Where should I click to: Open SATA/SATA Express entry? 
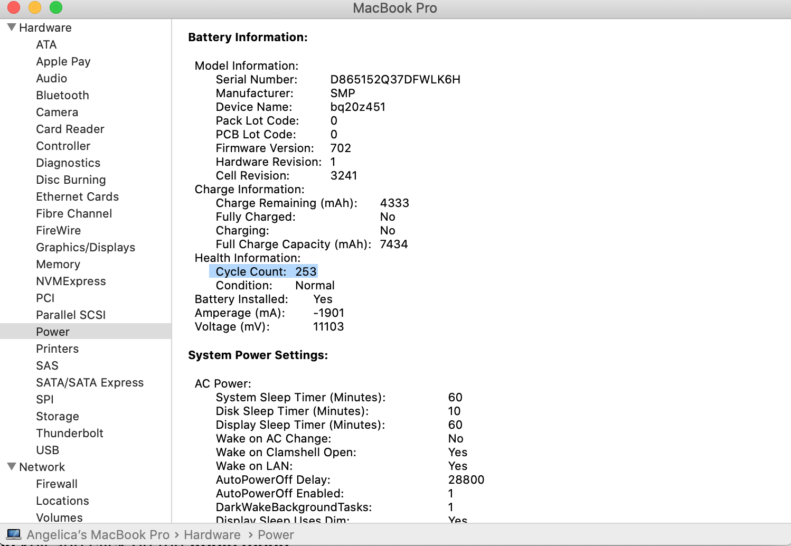click(90, 383)
